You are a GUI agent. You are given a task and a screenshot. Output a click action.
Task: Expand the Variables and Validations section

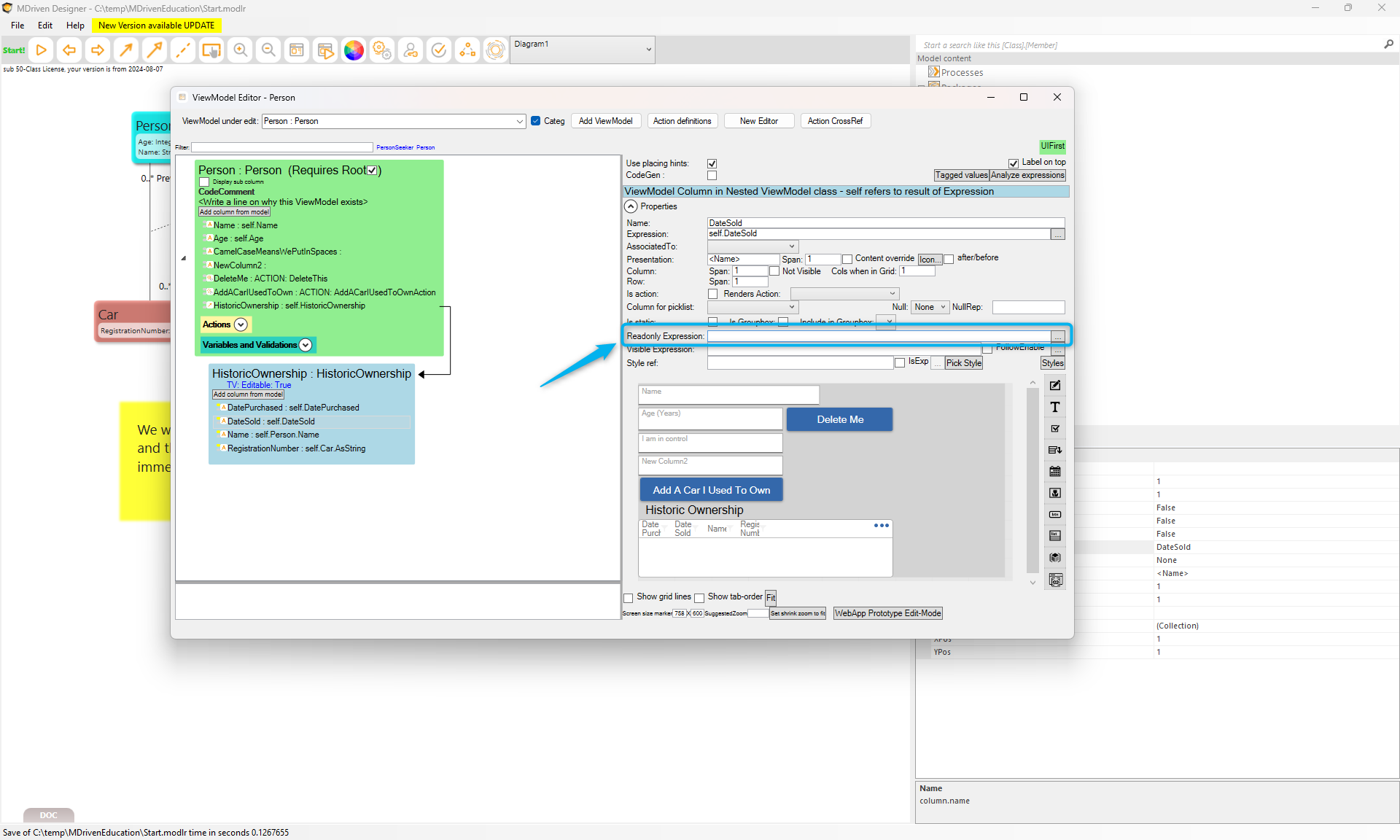click(306, 345)
